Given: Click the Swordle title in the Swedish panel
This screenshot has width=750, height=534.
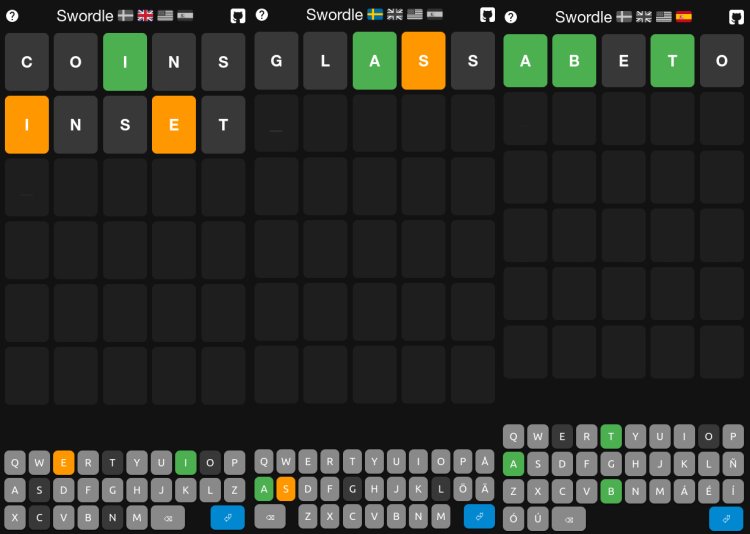Looking at the screenshot, I should click(x=334, y=15).
